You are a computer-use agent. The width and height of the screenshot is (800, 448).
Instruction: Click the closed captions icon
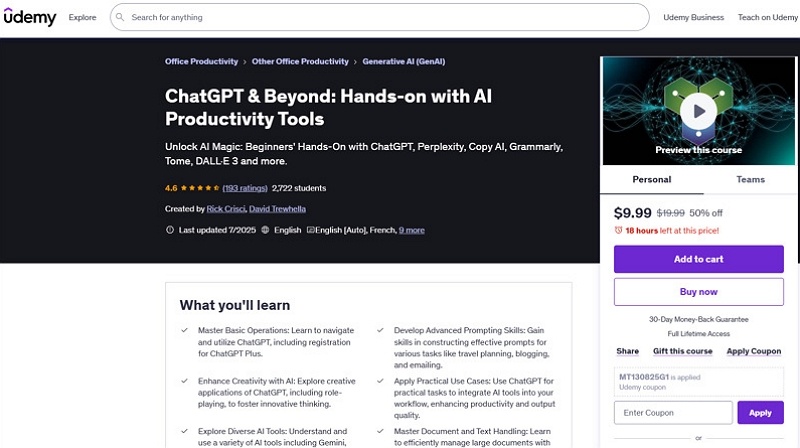[x=310, y=230]
